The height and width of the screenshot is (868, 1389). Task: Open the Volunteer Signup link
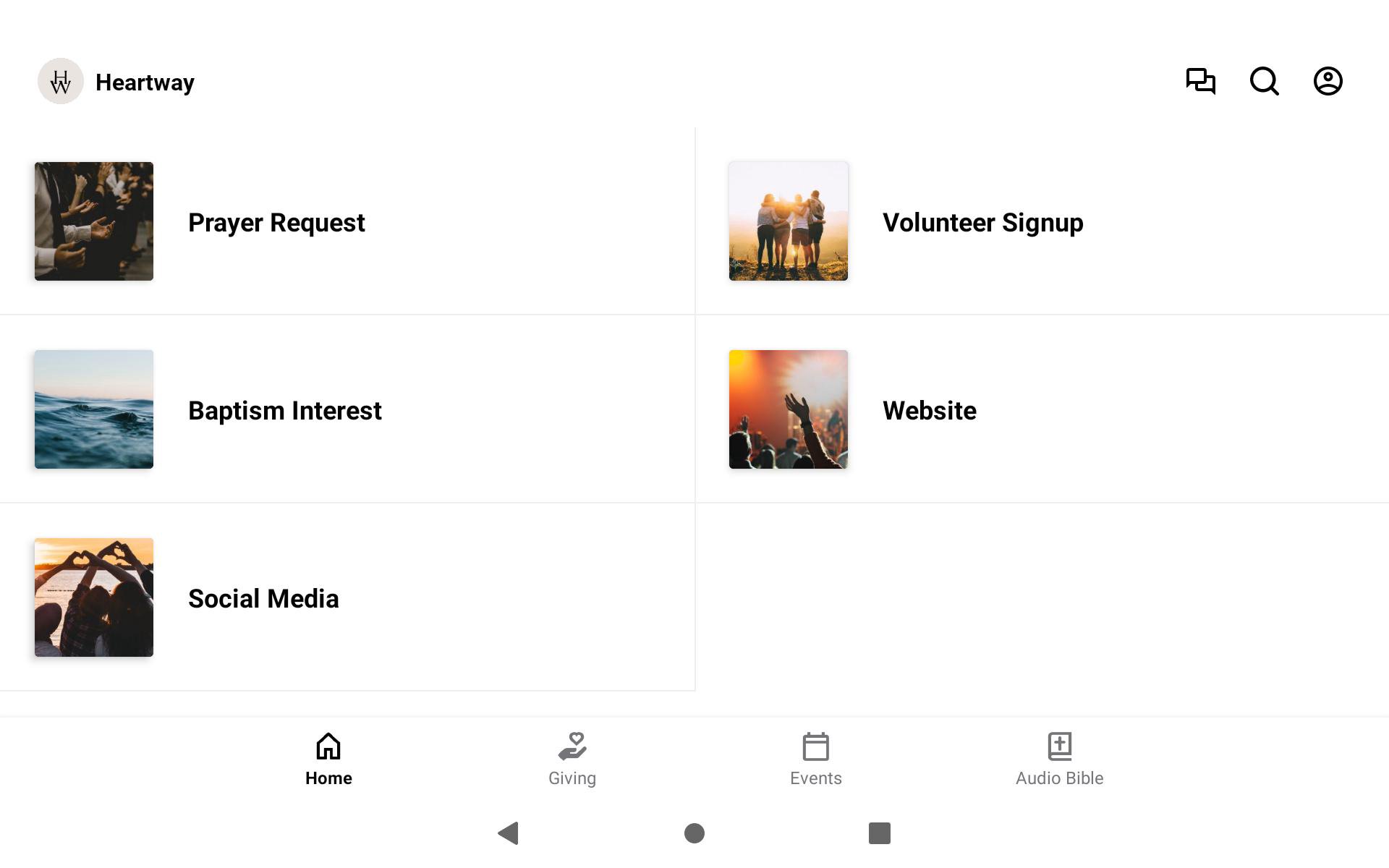[982, 223]
